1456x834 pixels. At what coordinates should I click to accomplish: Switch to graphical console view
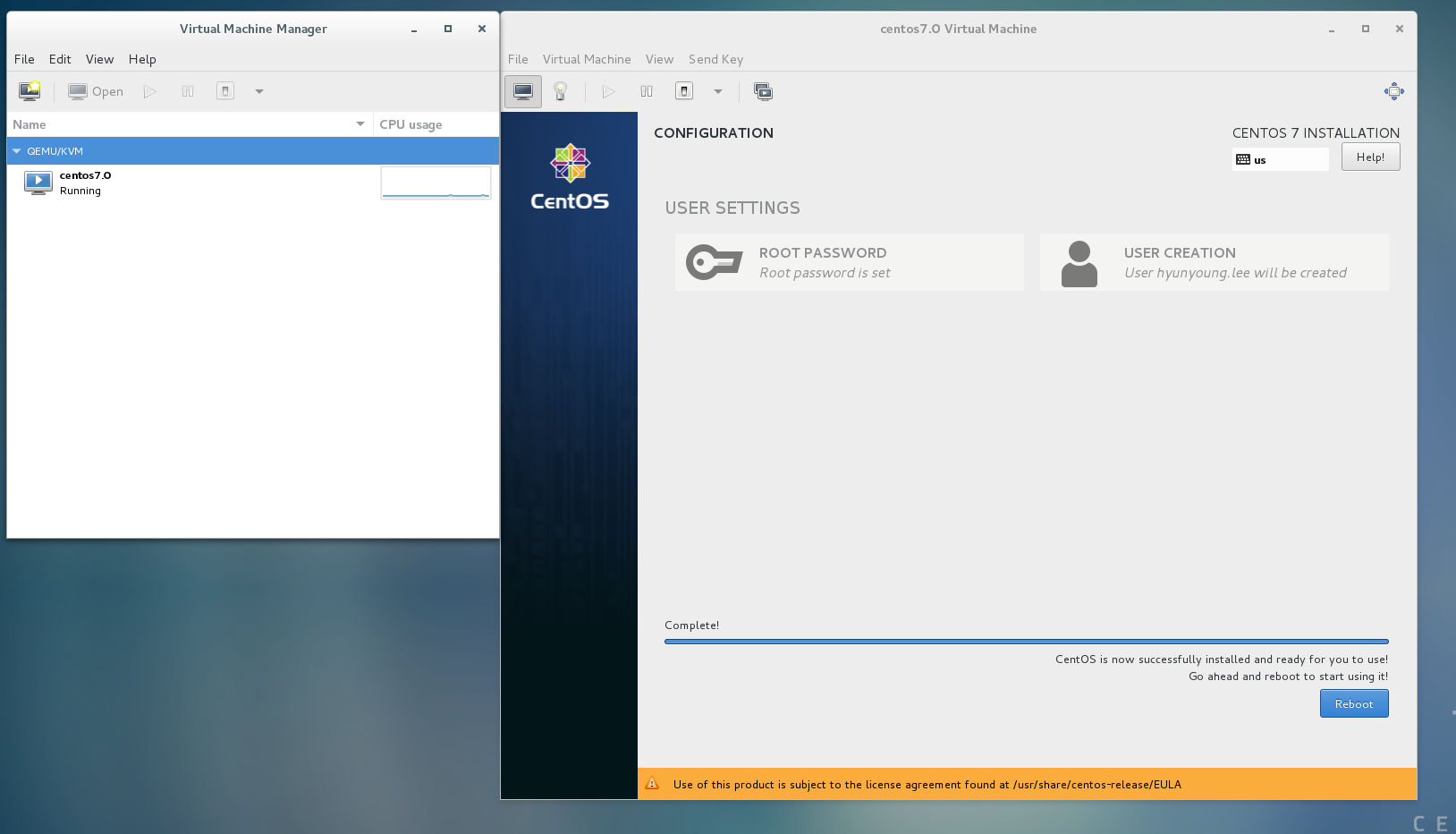point(522,90)
